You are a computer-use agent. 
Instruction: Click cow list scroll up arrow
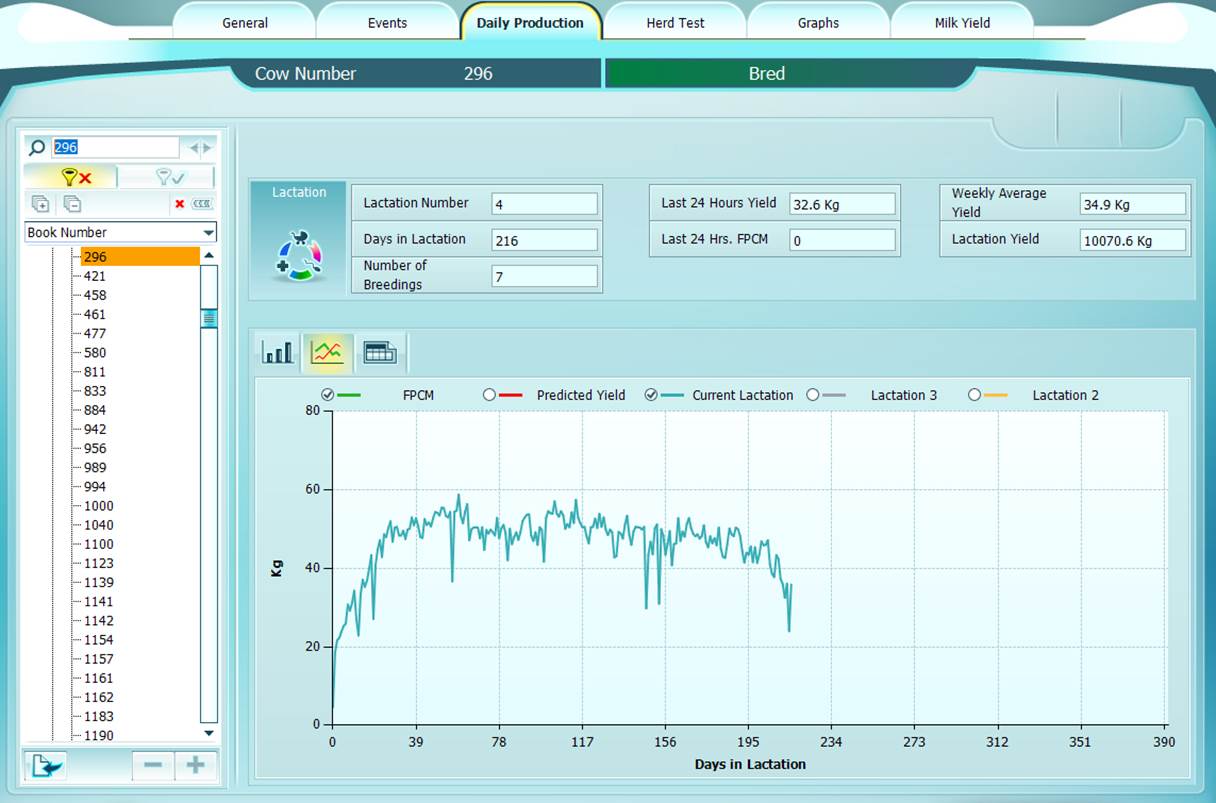pos(208,255)
